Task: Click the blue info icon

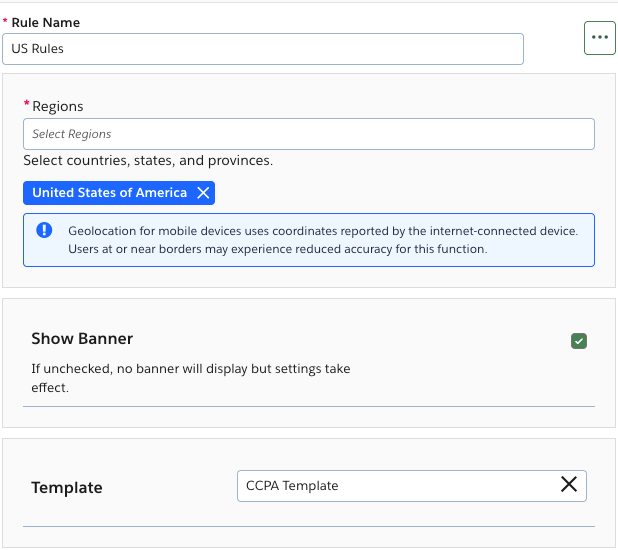Action: pos(44,230)
